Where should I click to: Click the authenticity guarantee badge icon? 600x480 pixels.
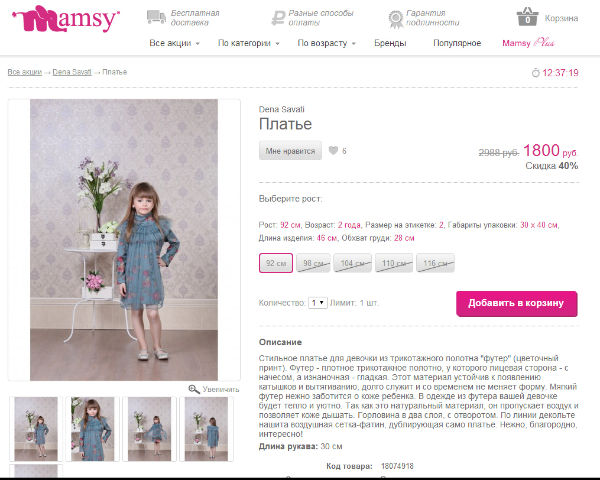coord(396,19)
